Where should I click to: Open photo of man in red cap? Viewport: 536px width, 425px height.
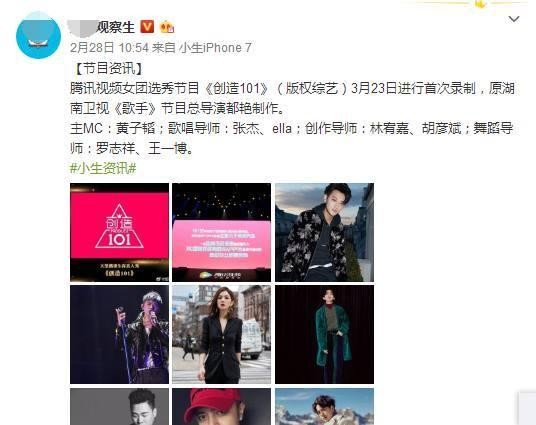pos(222,407)
